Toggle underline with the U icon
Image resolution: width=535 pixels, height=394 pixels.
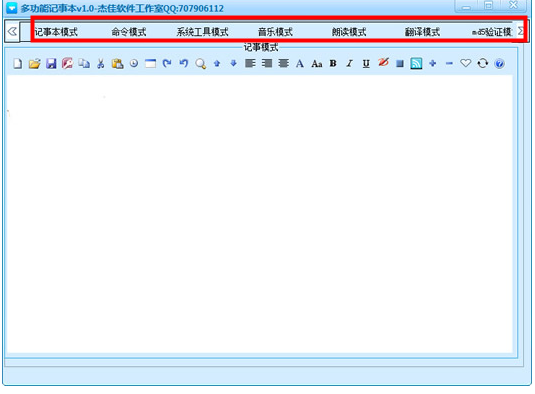click(x=366, y=63)
